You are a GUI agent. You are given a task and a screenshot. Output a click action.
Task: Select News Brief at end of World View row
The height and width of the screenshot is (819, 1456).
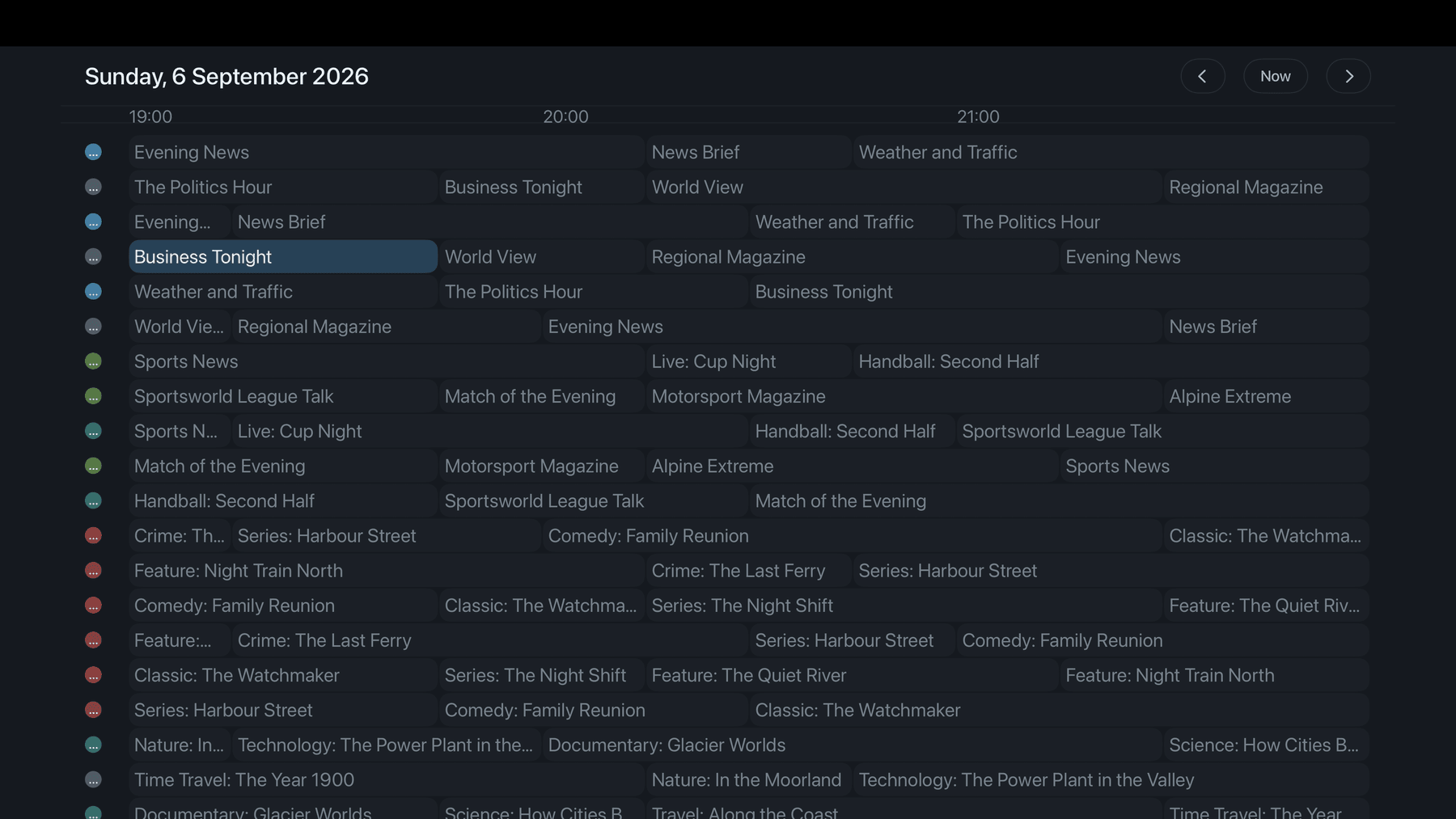pos(1267,327)
